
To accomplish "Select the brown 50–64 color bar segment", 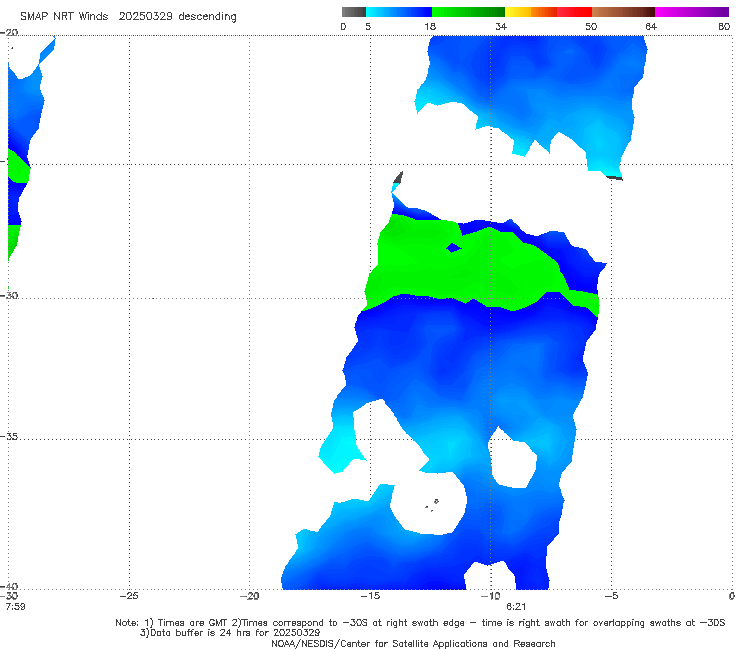I will pos(623,12).
